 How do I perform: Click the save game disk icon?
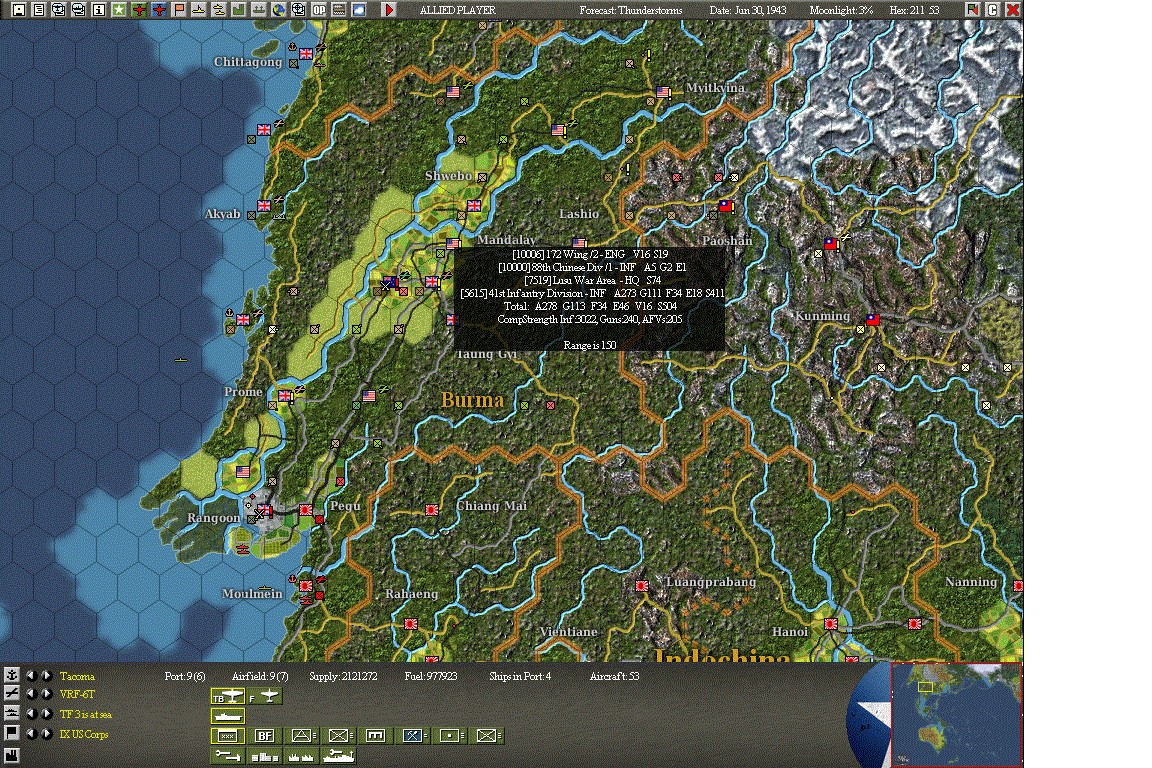click(x=18, y=10)
